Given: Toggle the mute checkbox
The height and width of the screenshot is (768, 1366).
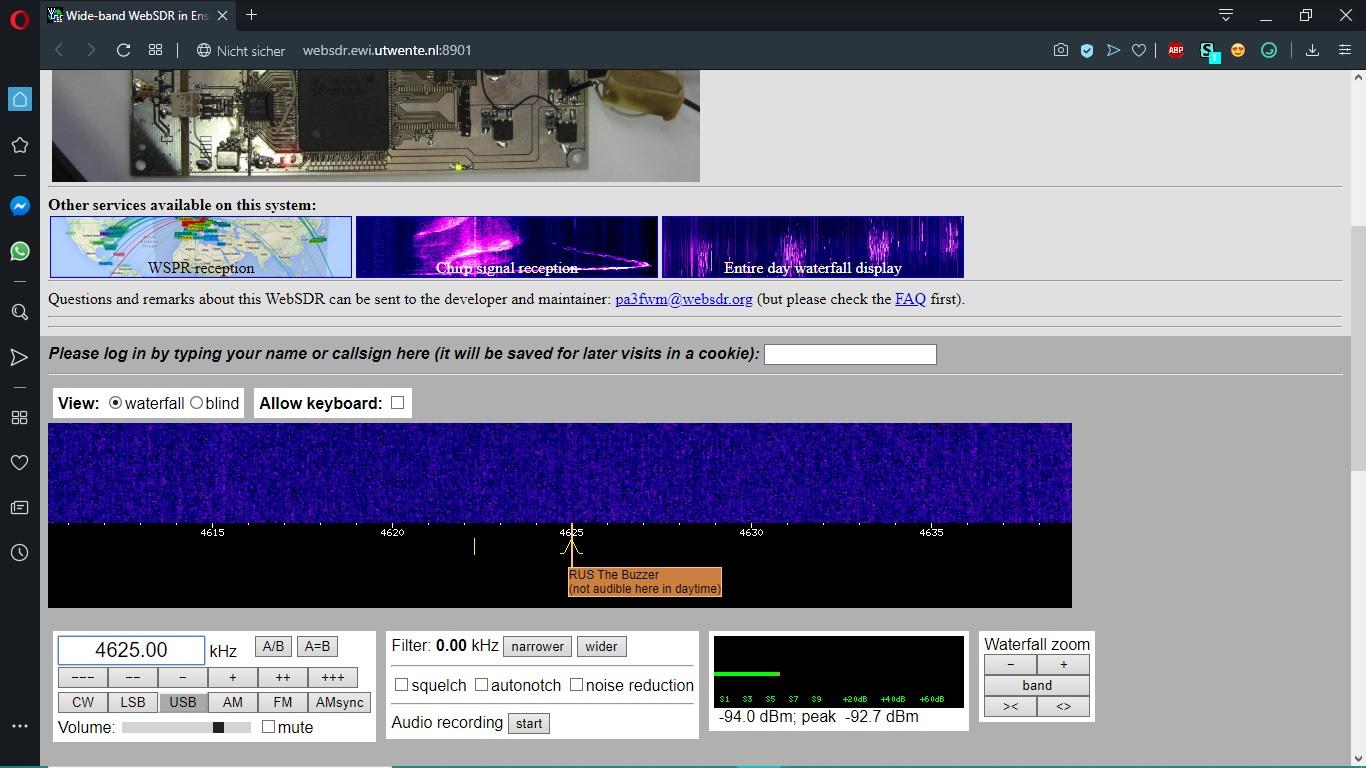Looking at the screenshot, I should (268, 727).
